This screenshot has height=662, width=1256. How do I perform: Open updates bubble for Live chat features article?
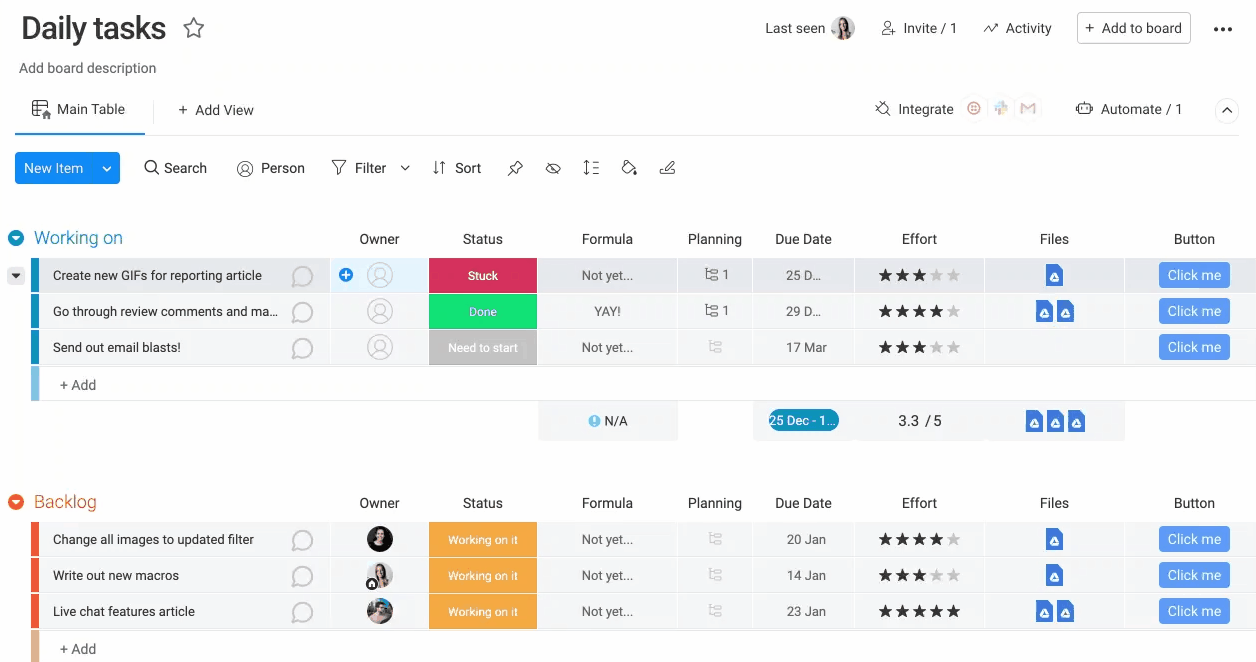[x=302, y=613]
